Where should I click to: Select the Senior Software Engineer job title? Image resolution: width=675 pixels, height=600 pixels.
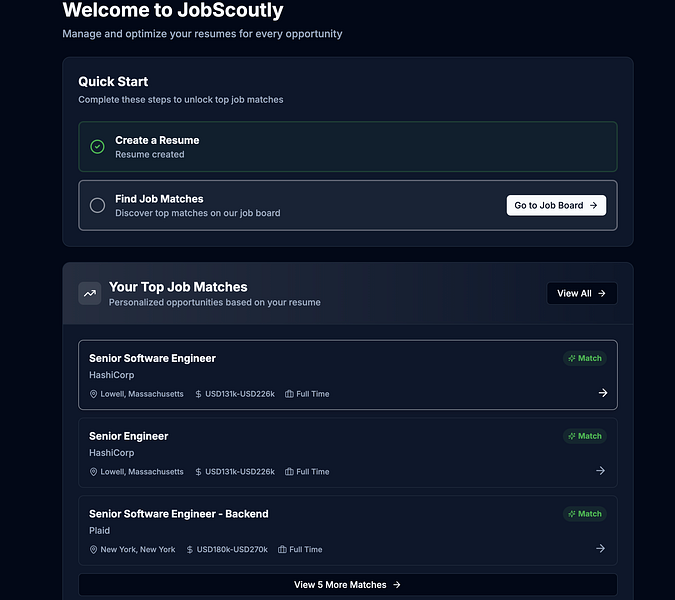coord(152,359)
